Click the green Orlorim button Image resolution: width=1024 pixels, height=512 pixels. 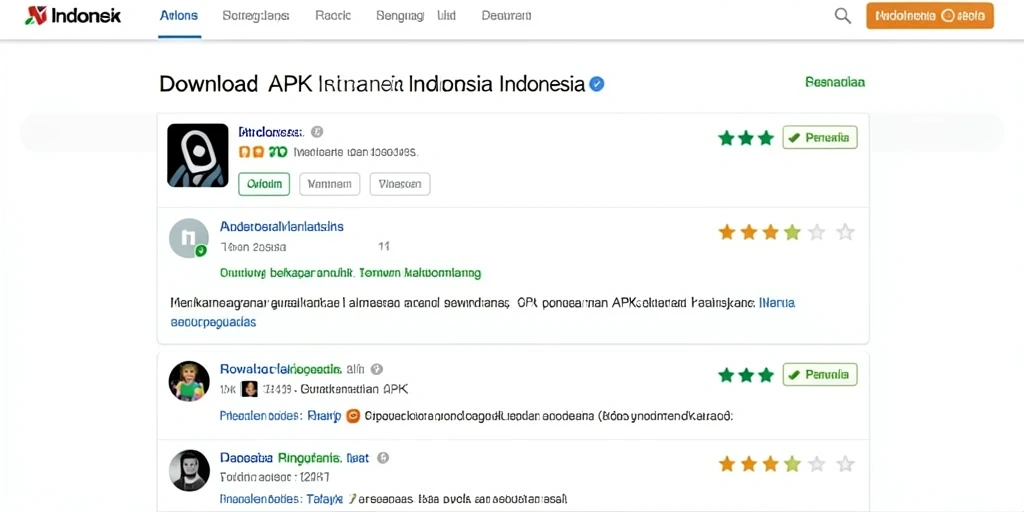pos(264,184)
